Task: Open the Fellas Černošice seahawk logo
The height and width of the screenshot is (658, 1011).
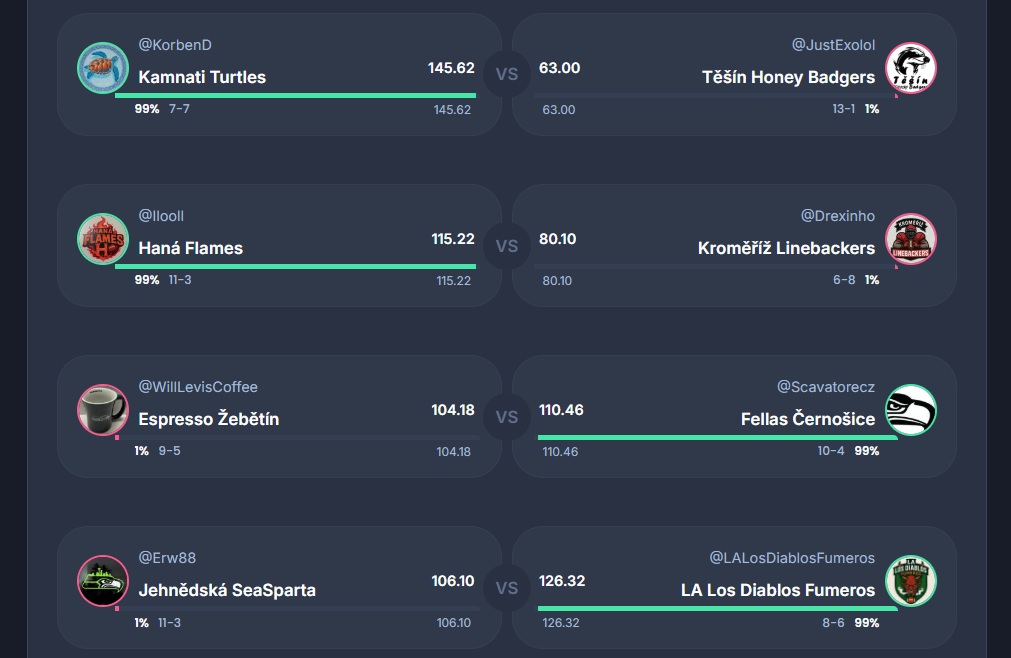Action: (911, 410)
